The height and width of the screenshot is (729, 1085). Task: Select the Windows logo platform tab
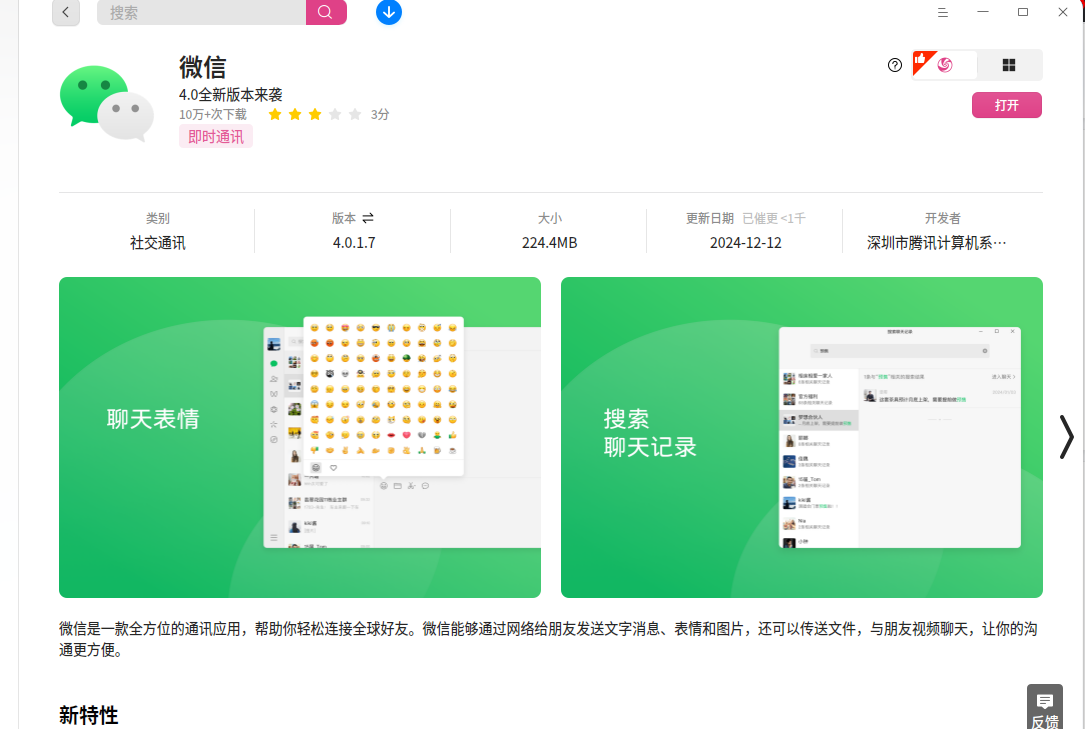1009,65
